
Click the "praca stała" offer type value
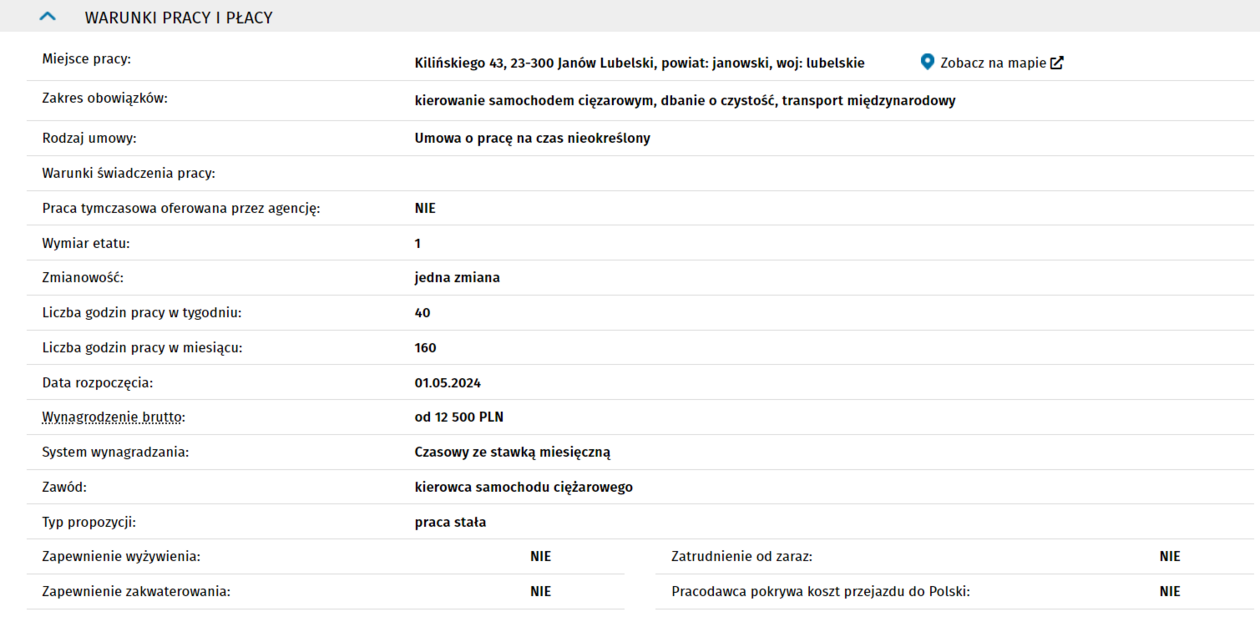click(450, 522)
